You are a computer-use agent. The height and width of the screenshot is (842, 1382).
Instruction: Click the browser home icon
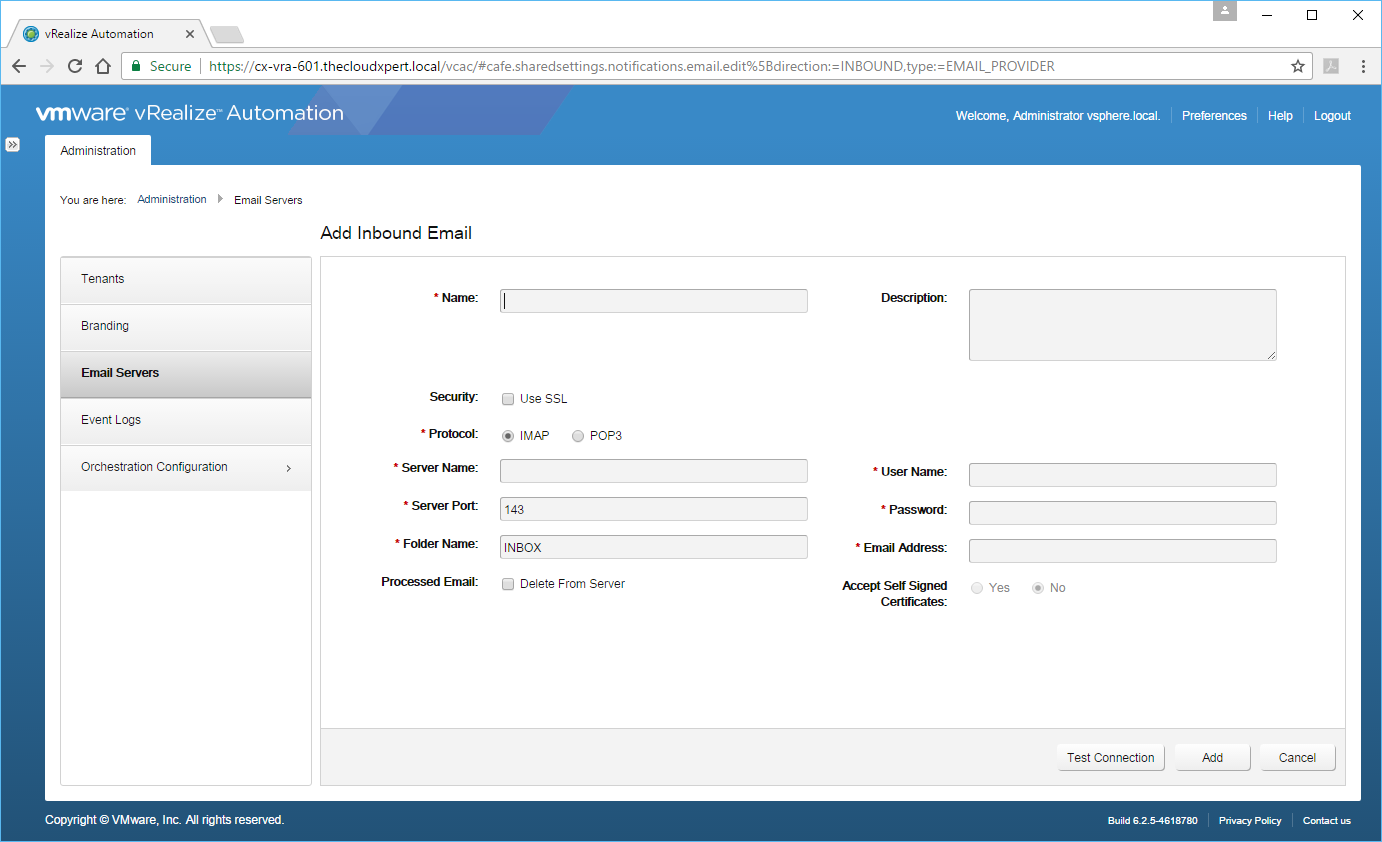tap(102, 66)
